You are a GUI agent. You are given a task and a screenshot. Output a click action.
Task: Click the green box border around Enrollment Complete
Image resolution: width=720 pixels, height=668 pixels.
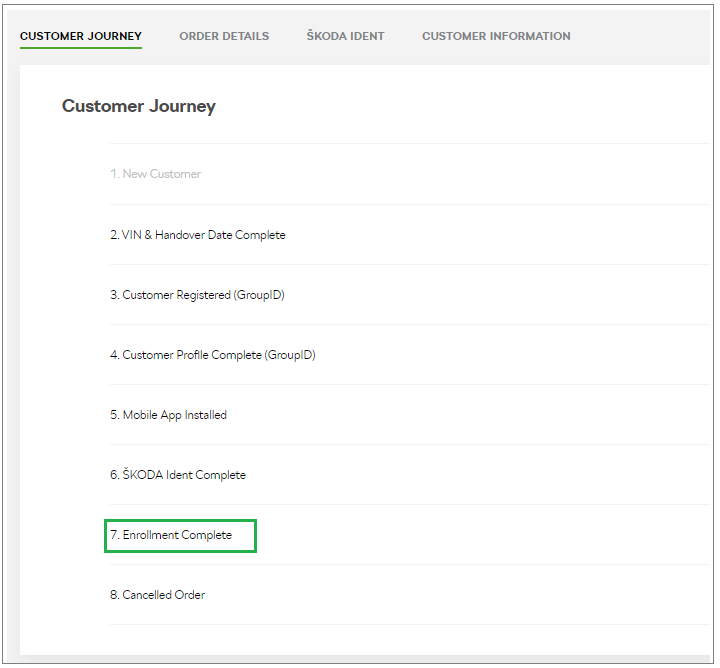point(180,521)
